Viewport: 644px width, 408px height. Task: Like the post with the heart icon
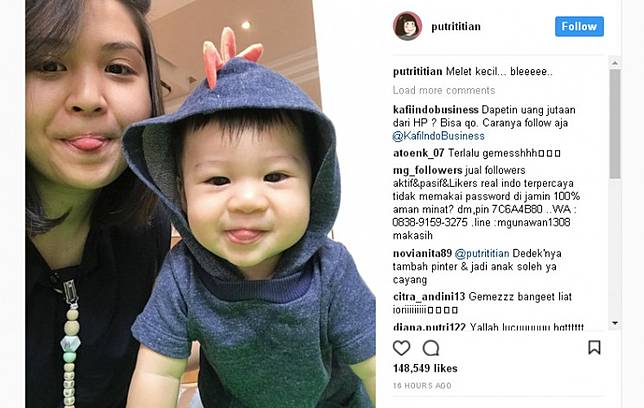401,348
